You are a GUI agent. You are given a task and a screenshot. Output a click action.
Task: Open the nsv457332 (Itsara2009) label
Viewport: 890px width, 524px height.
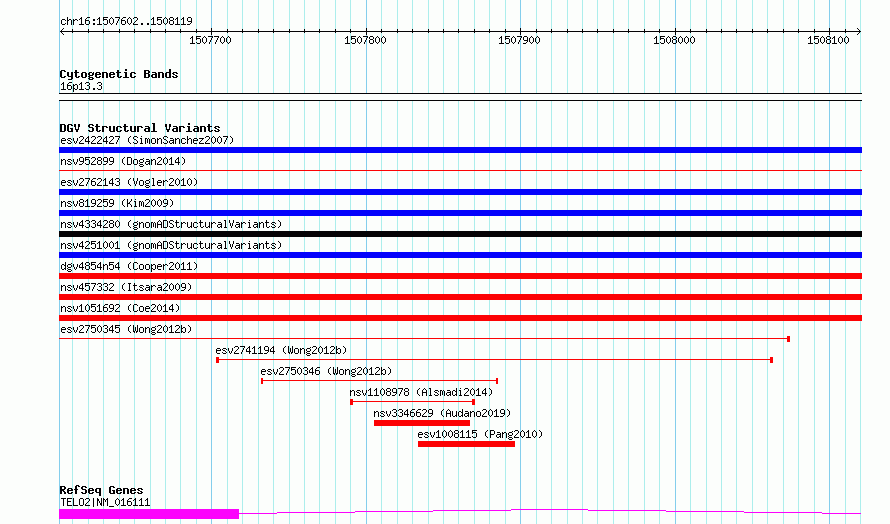[126, 287]
